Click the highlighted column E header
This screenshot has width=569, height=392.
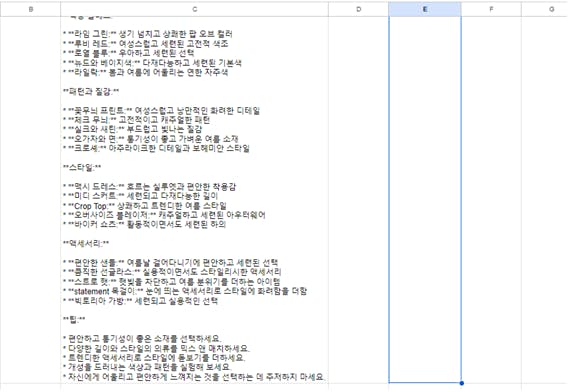point(425,9)
